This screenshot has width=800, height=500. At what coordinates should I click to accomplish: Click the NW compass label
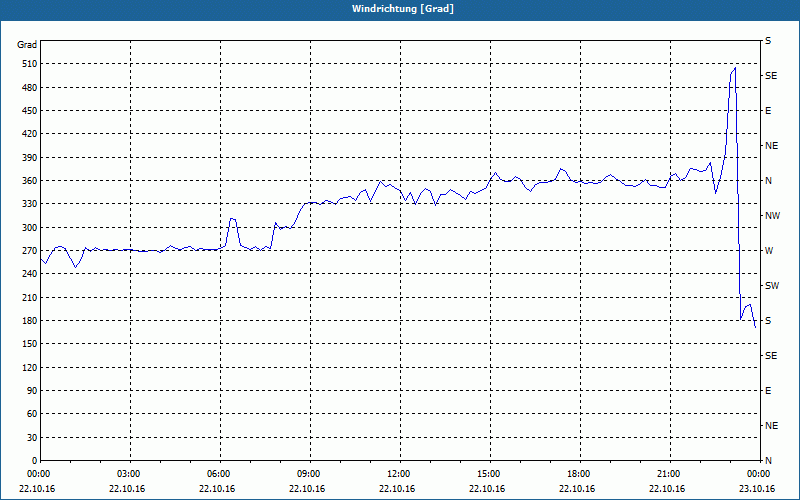tap(772, 216)
